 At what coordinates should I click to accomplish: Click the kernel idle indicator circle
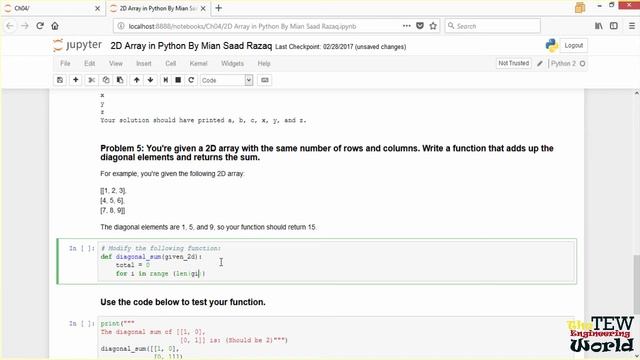pyautogui.click(x=582, y=64)
